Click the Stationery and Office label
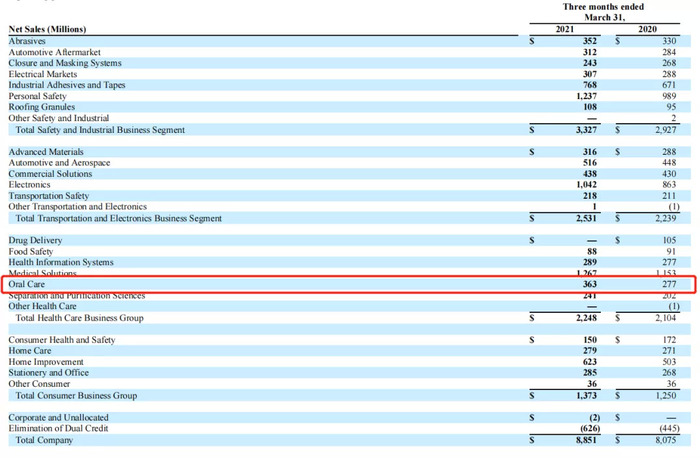The image size is (700, 458). (49, 372)
